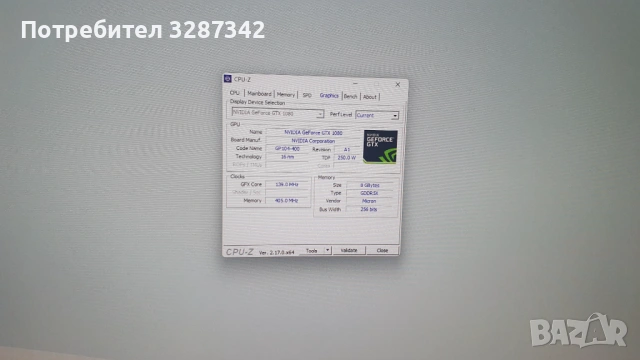This screenshot has height=360, width=640.
Task: Click the TDP '250.0 W' value
Action: (x=347, y=158)
